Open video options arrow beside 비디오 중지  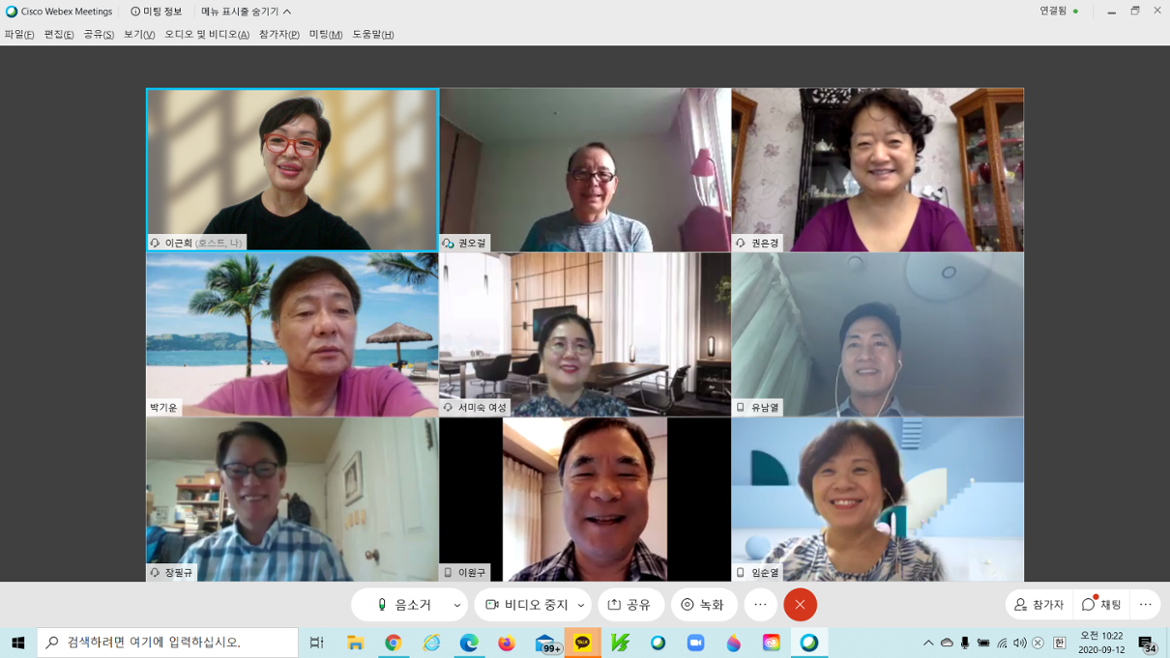[x=581, y=605]
